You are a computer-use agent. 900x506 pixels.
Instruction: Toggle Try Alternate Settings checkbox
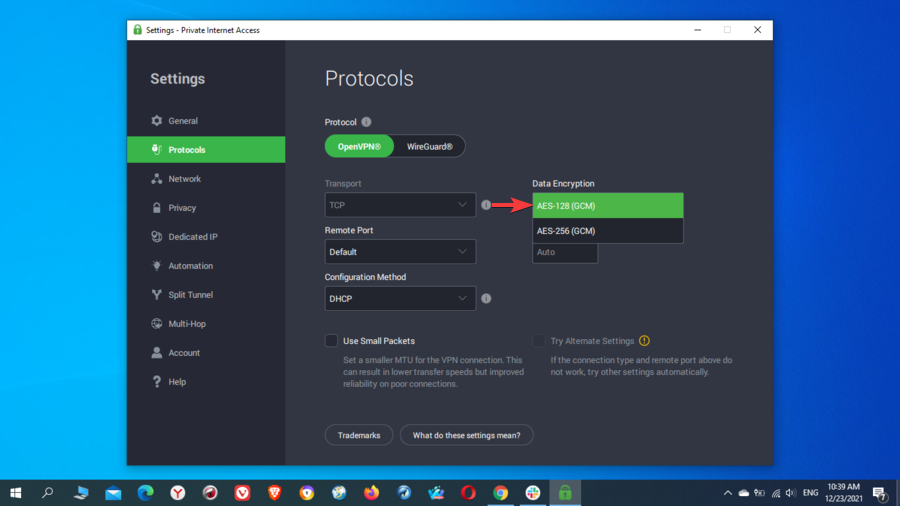click(x=538, y=341)
